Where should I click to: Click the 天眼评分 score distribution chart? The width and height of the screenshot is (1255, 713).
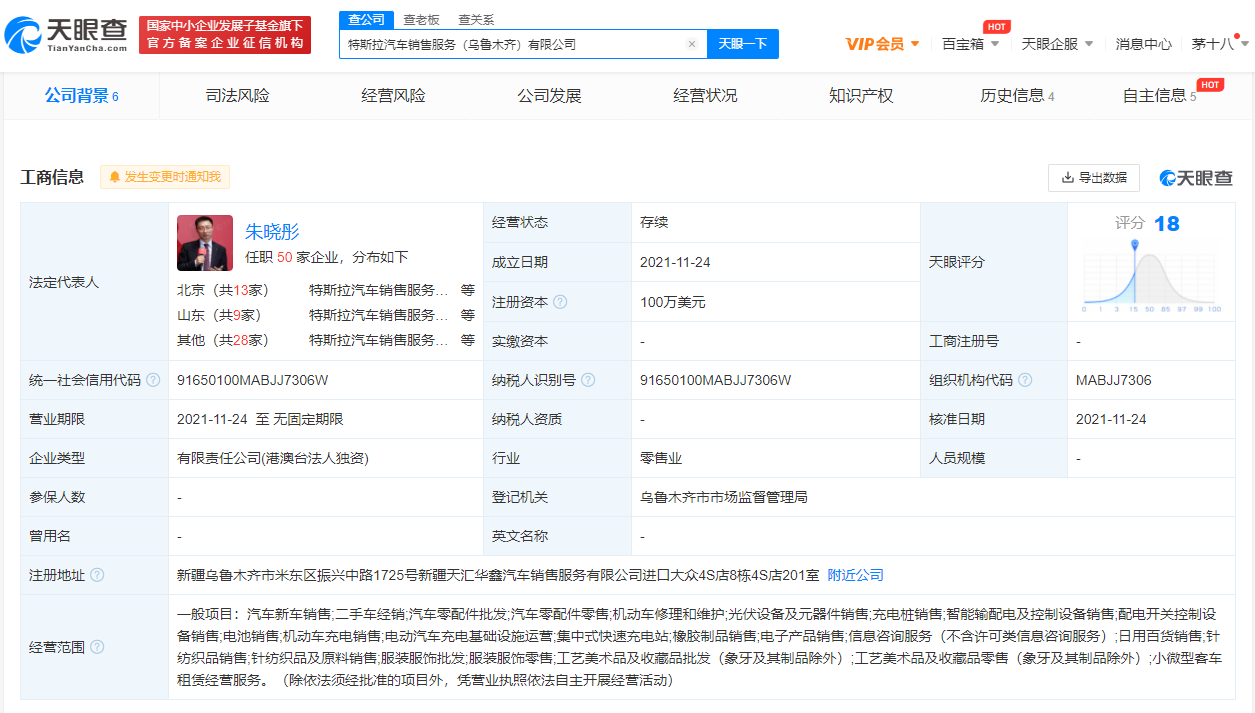pyautogui.click(x=1150, y=275)
